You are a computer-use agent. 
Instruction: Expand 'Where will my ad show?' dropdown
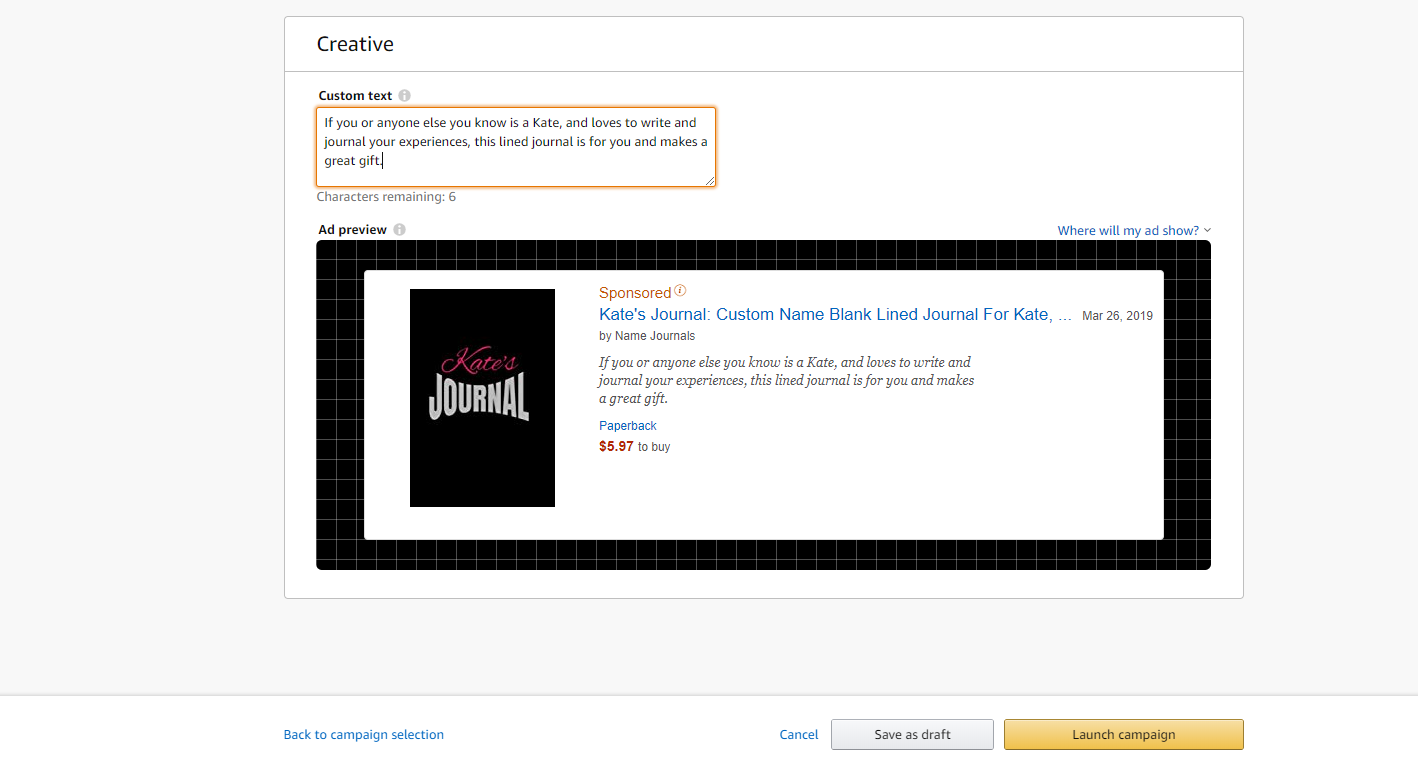[1134, 231]
